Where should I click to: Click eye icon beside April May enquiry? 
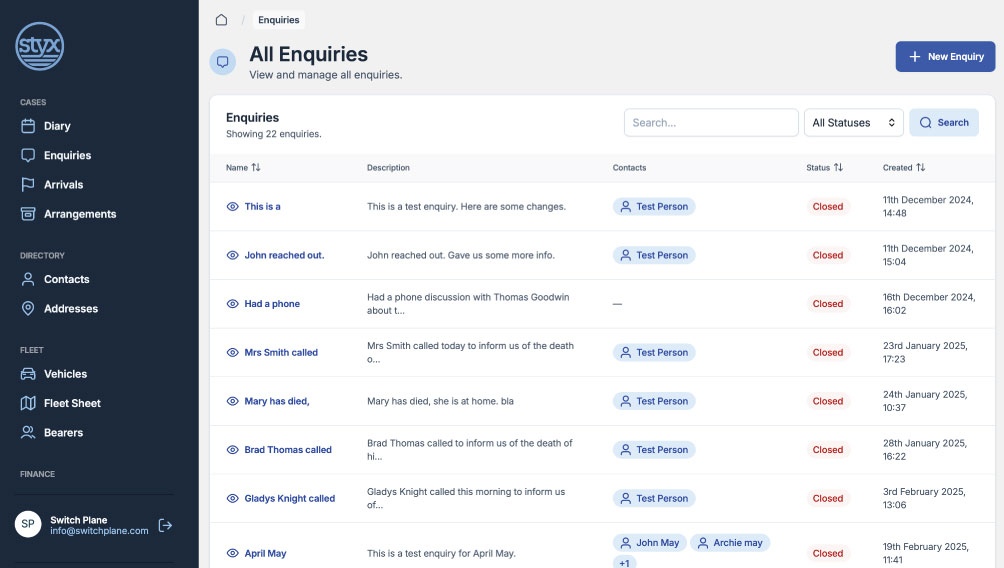click(233, 553)
